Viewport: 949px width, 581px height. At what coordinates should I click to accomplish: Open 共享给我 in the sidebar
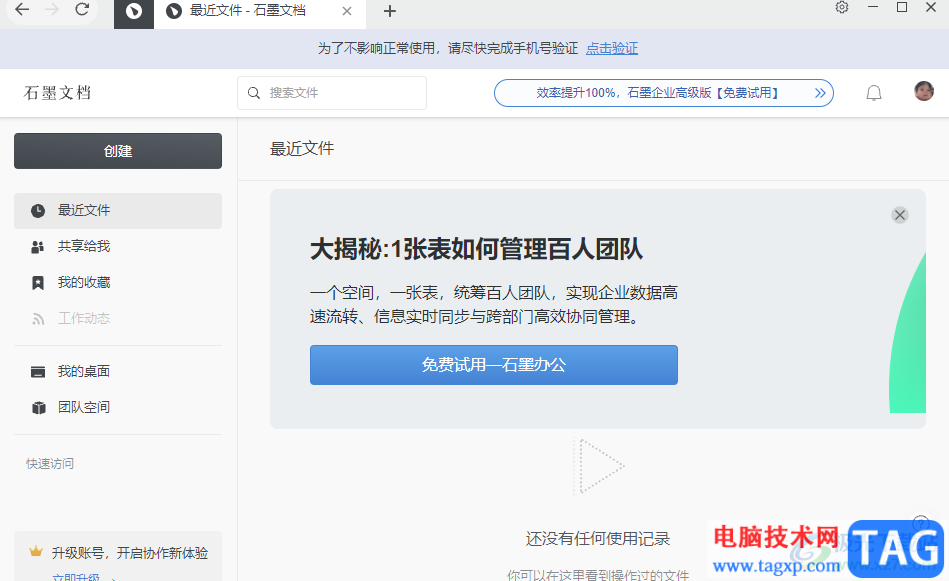118,246
